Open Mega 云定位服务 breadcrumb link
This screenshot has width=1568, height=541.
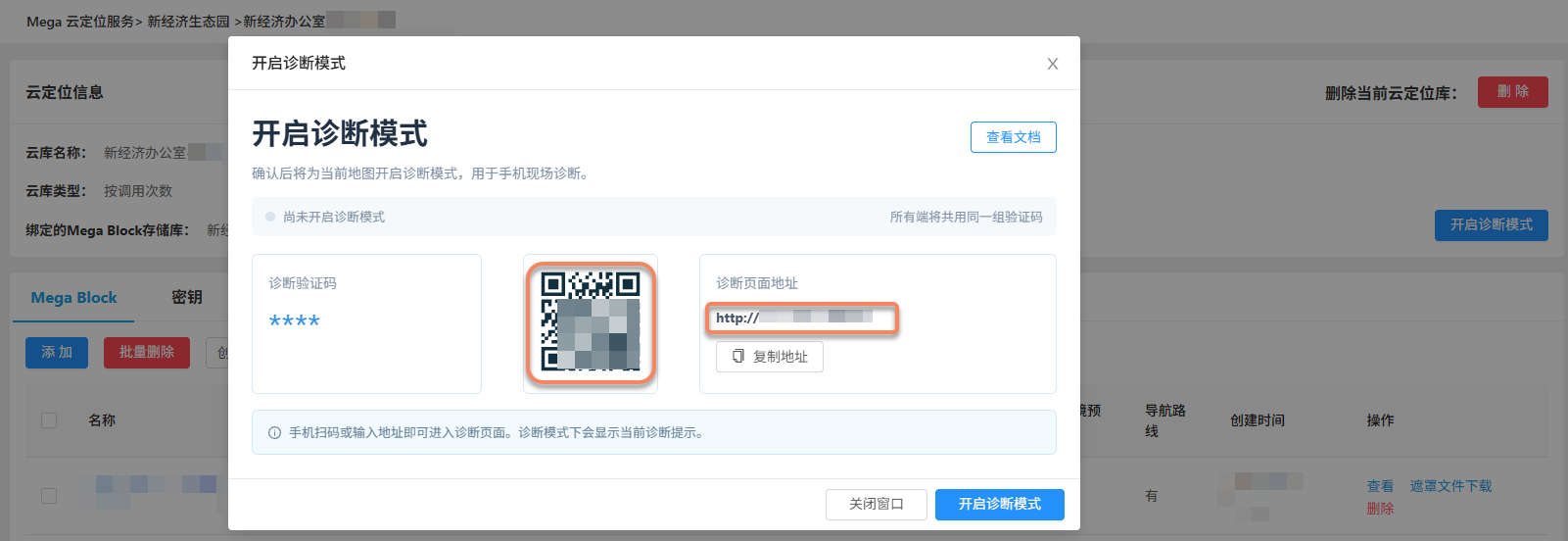tap(79, 22)
